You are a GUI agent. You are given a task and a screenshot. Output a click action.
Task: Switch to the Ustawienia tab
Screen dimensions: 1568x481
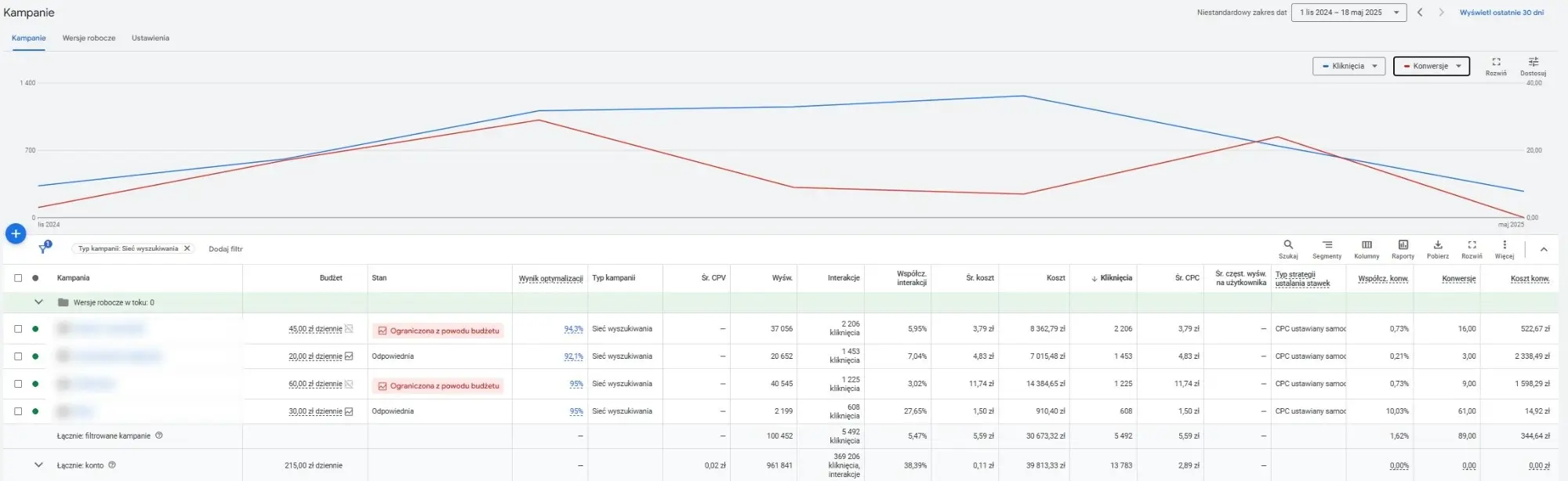[x=150, y=38]
